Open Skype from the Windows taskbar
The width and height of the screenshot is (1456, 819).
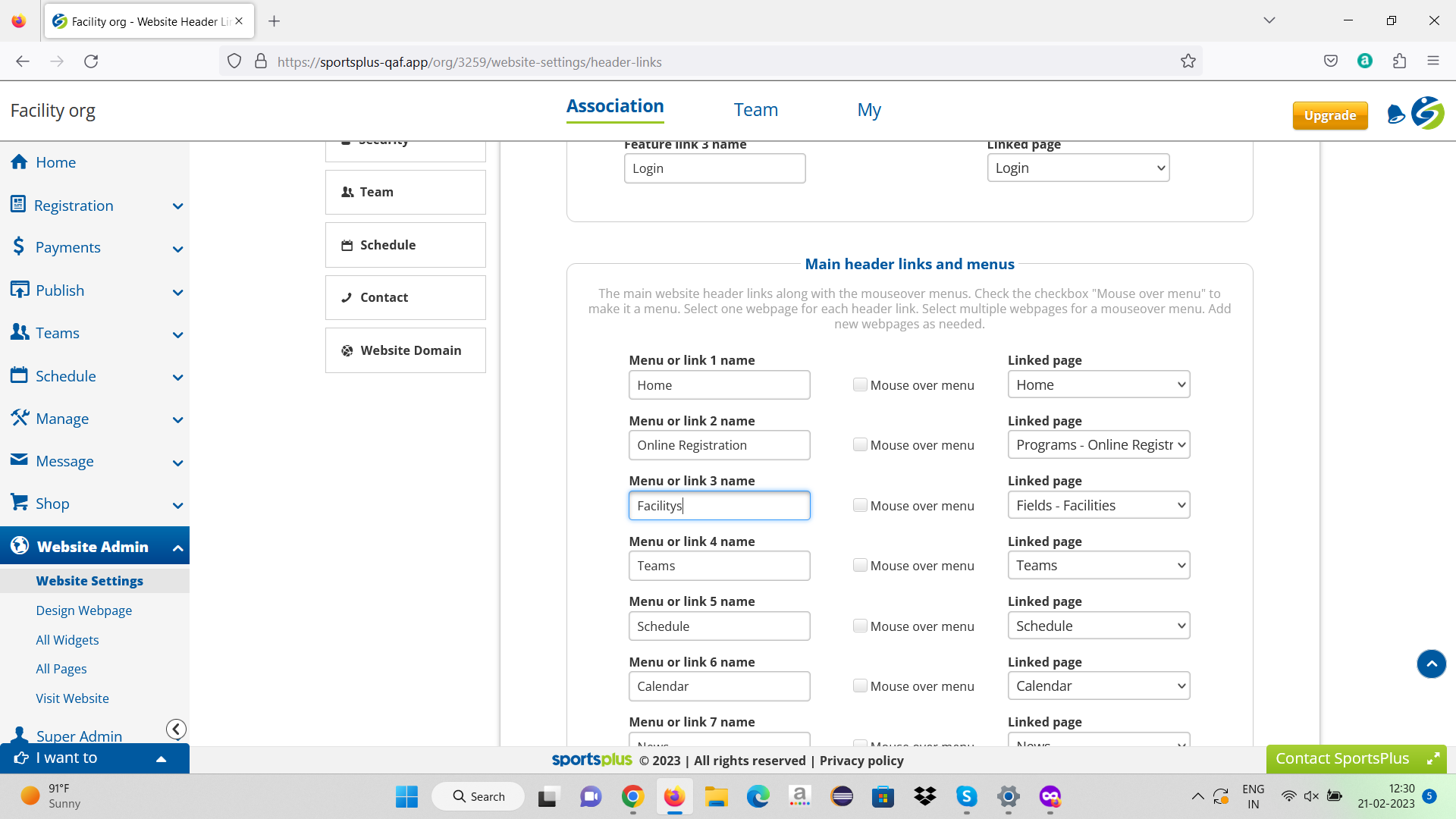(966, 796)
